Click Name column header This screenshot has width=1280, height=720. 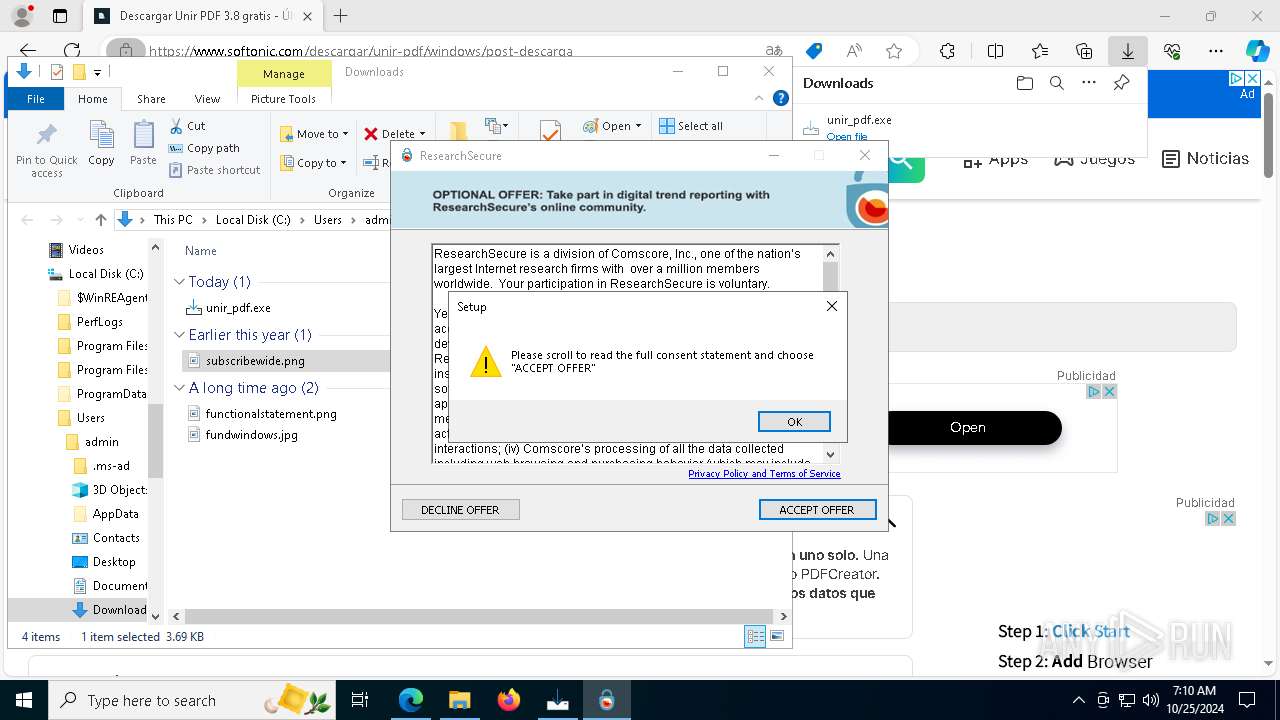(x=201, y=251)
